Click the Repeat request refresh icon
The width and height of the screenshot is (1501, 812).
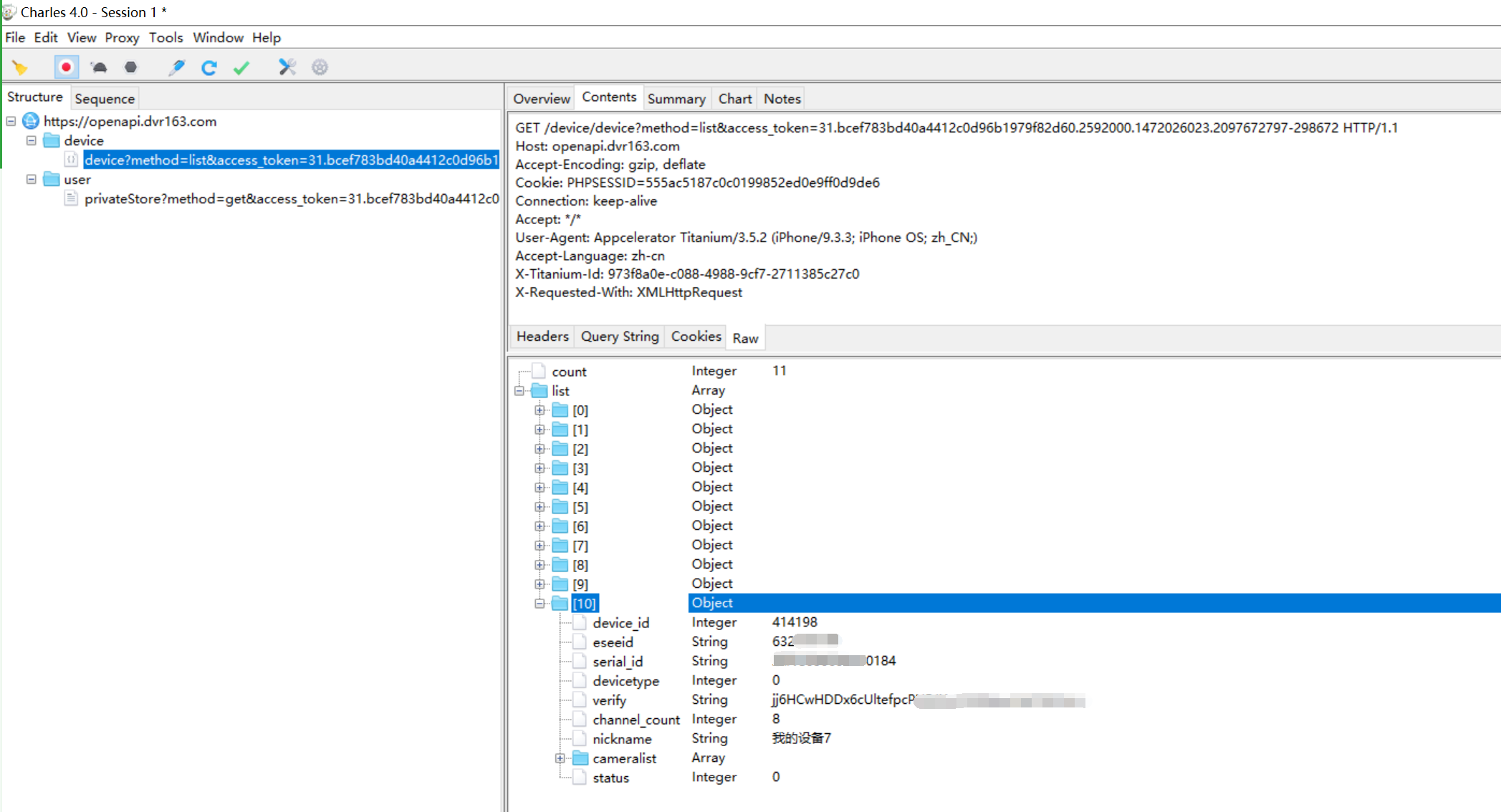pyautogui.click(x=209, y=67)
